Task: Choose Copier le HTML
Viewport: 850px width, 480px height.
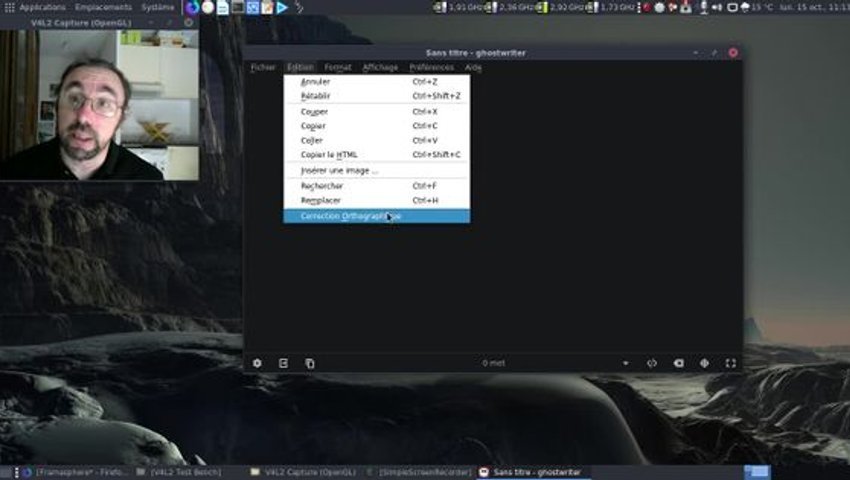Action: click(x=377, y=155)
